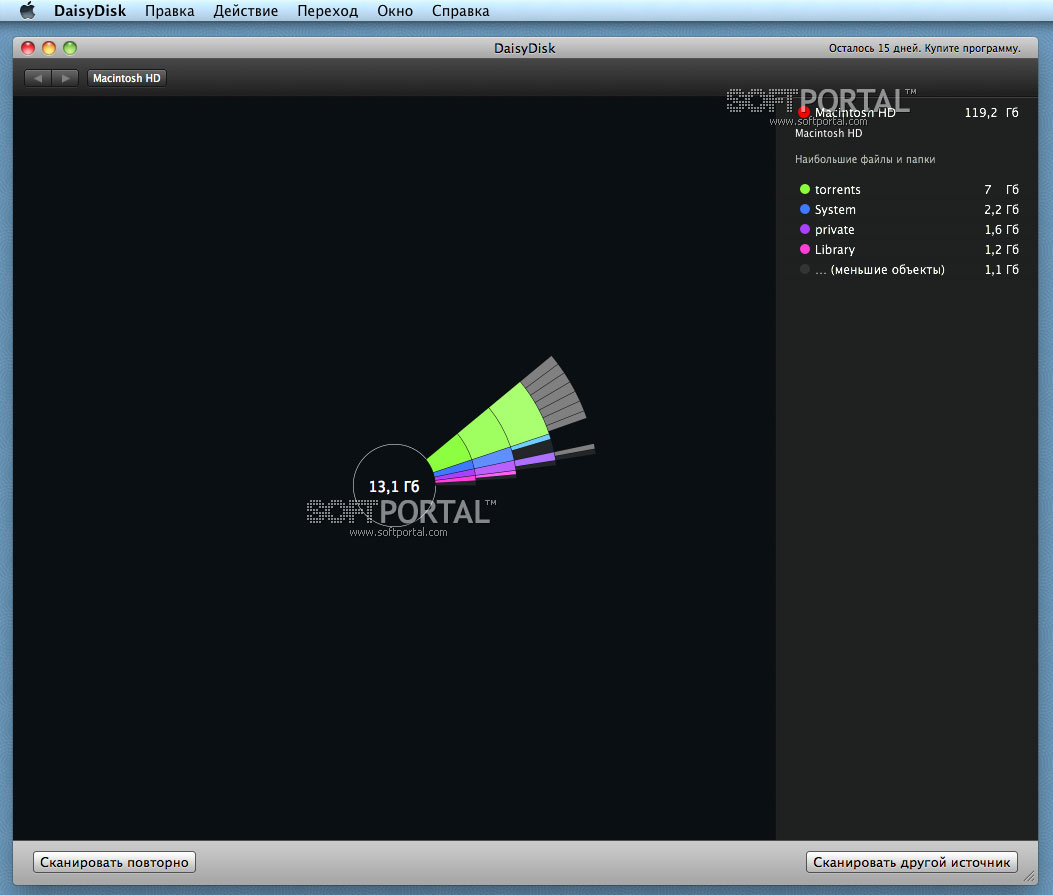Open the DaisyDisk application menu
1053x895 pixels.
click(x=90, y=11)
